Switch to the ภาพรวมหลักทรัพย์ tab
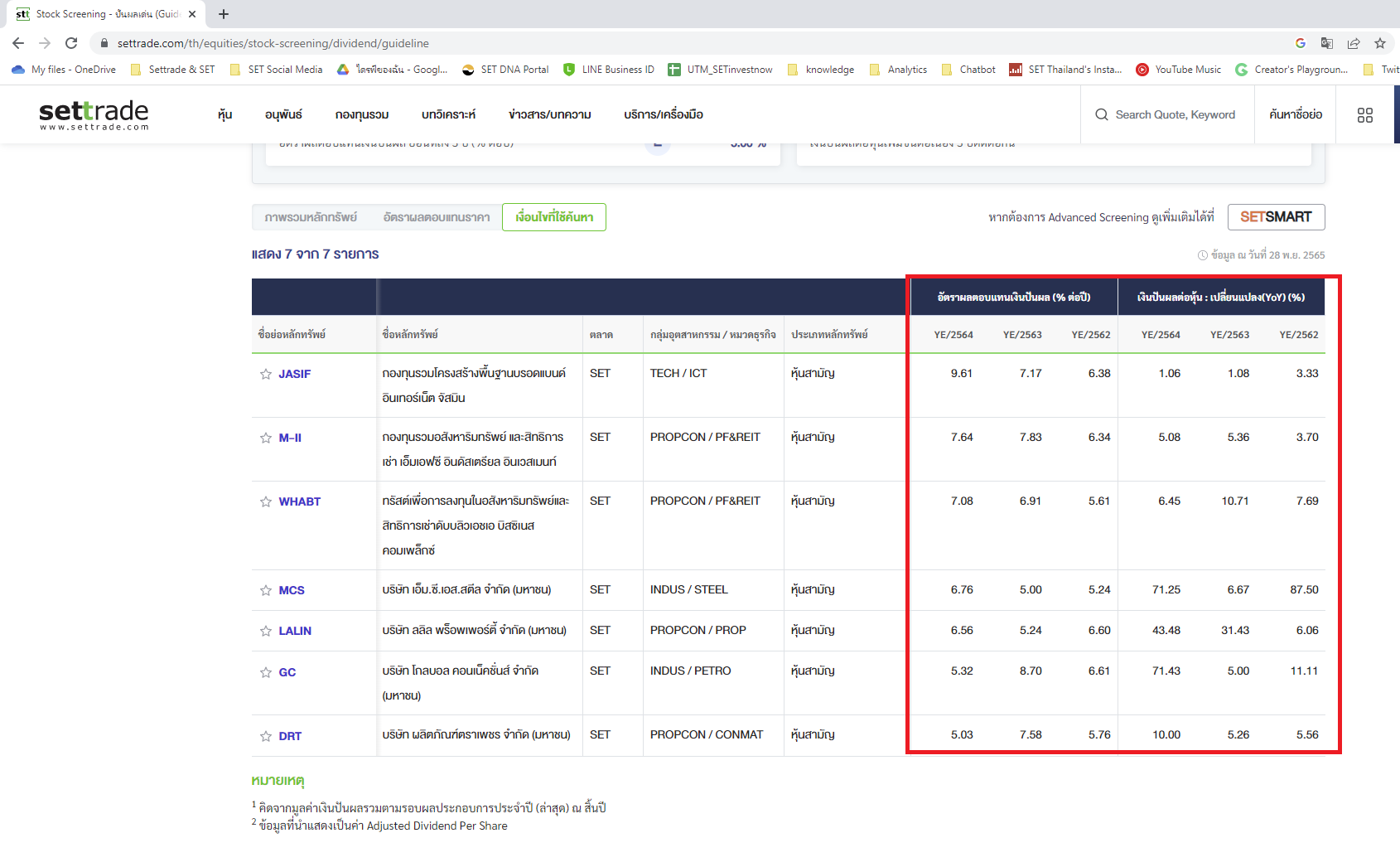The image size is (1400, 862). (x=313, y=216)
